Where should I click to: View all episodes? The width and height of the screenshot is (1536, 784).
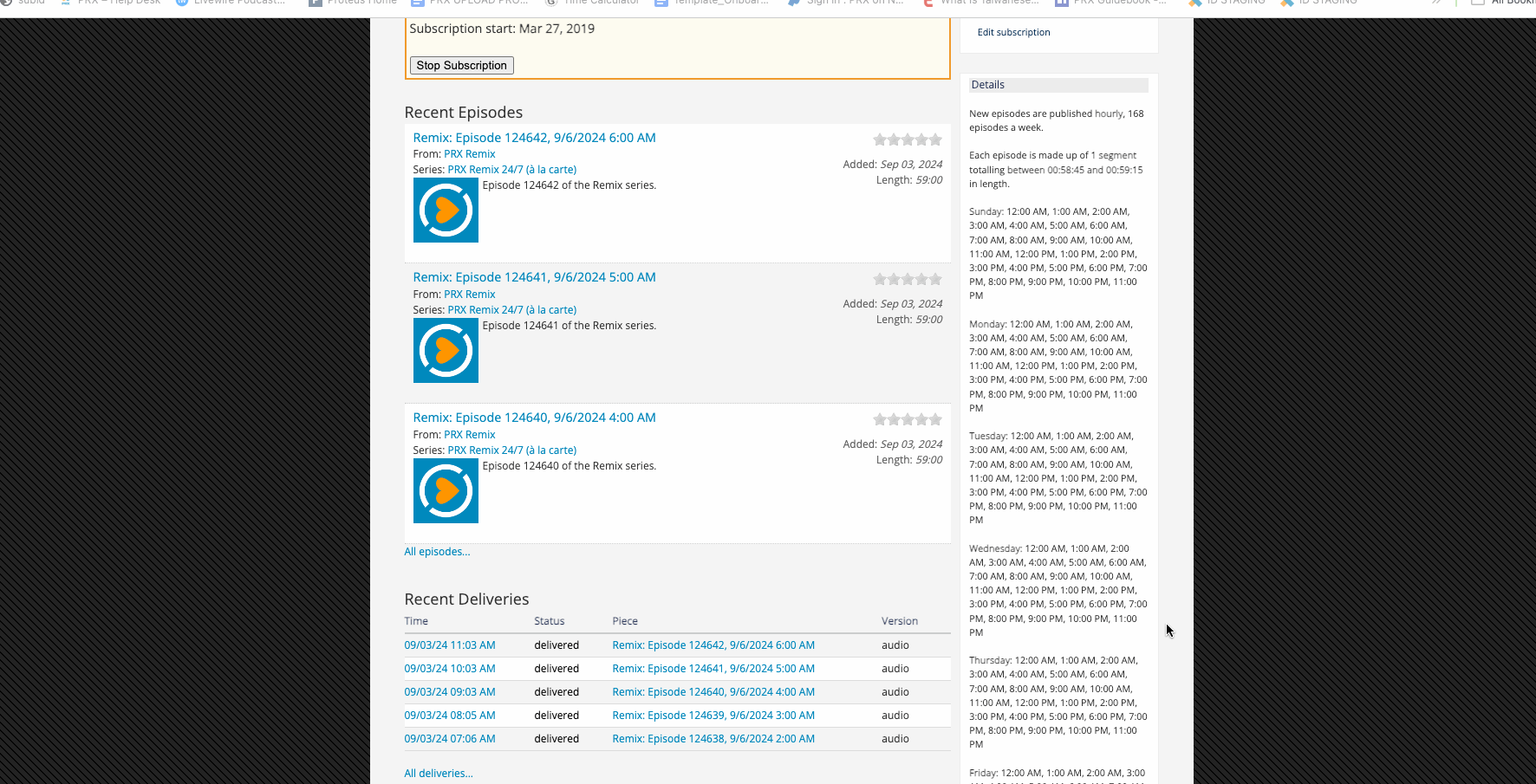[437, 551]
